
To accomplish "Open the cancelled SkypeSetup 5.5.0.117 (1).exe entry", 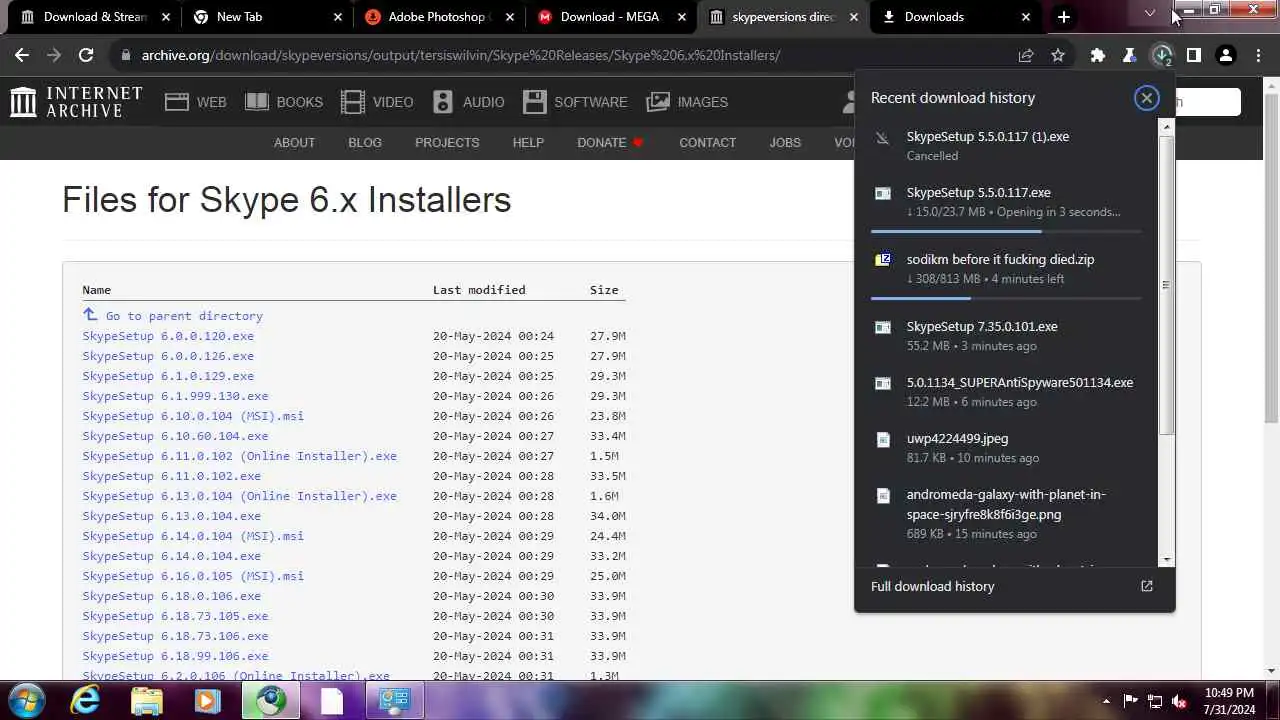I will point(1008,145).
